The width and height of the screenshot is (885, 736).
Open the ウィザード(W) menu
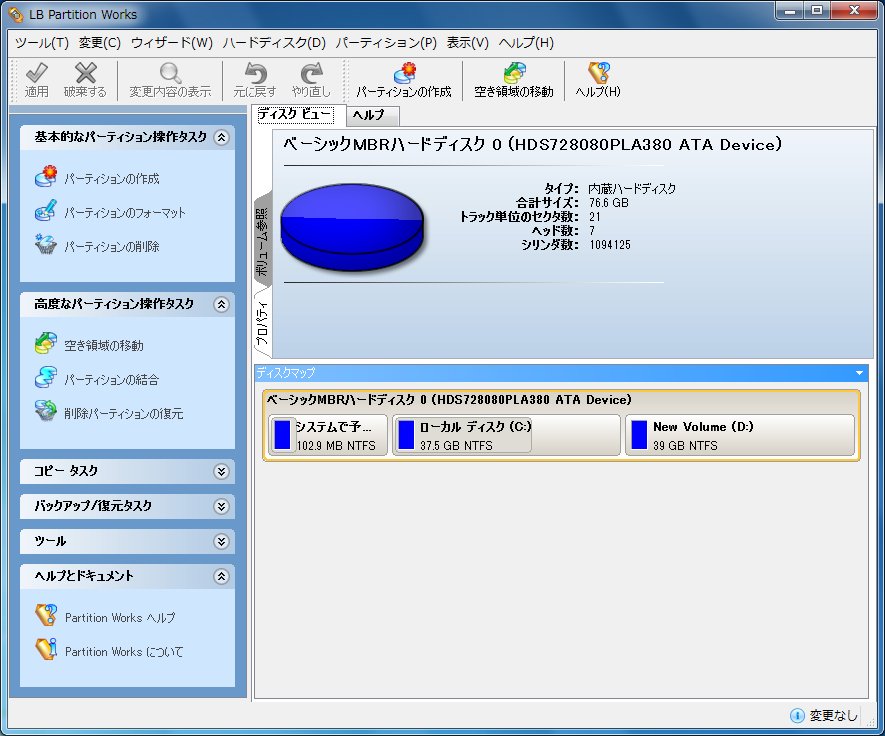[172, 43]
